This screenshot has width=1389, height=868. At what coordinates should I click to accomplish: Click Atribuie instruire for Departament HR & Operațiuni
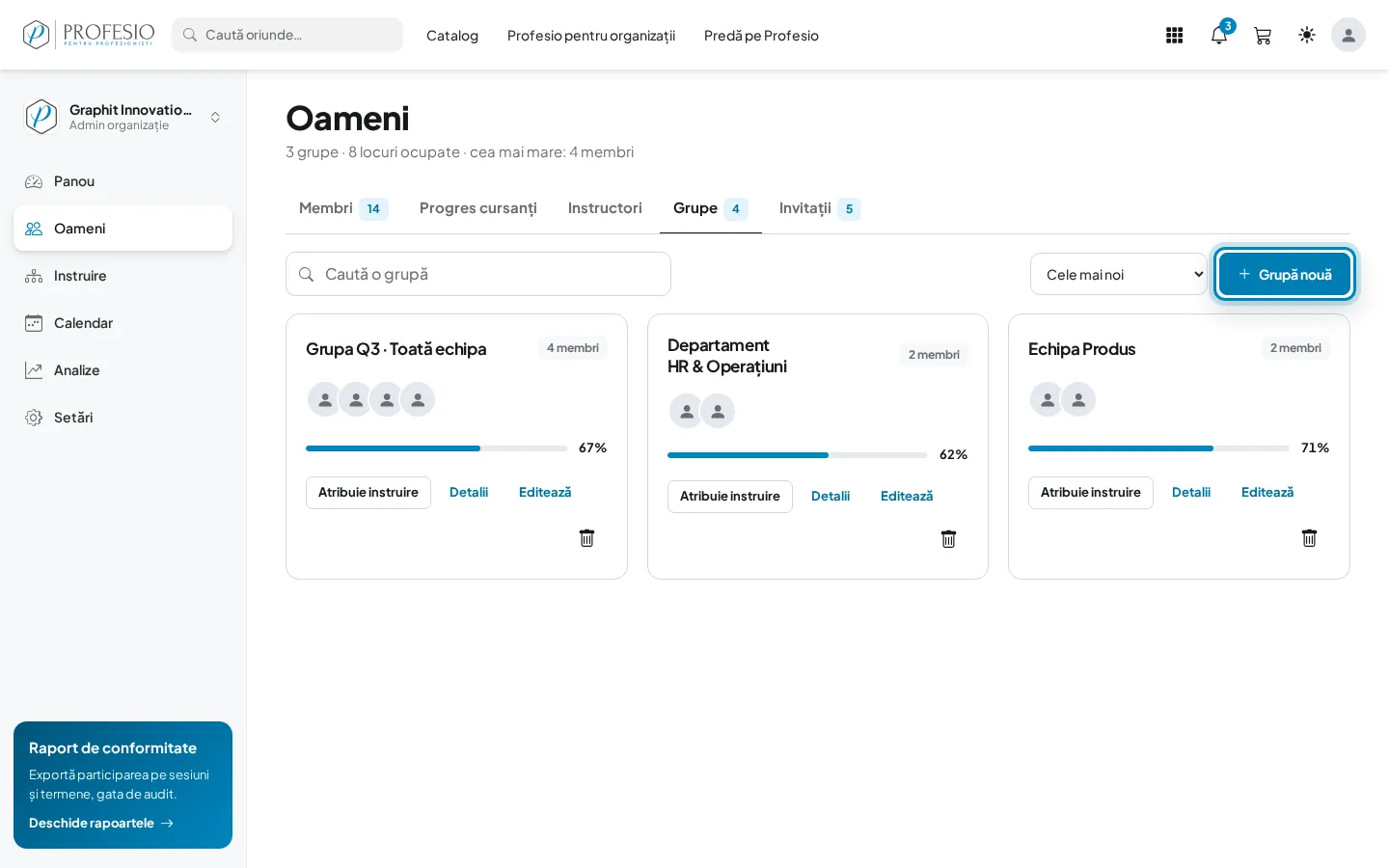730,497
